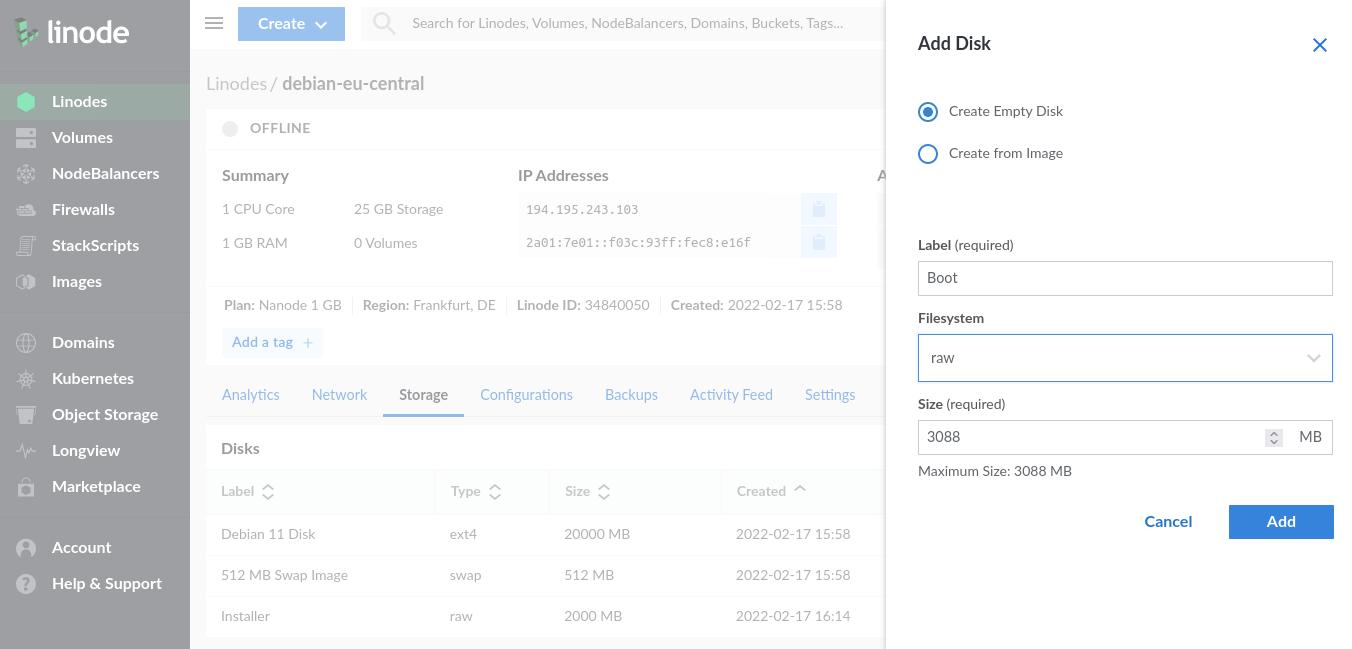Image resolution: width=1352 pixels, height=649 pixels.
Task: Cancel the Add Disk form
Action: click(x=1168, y=522)
